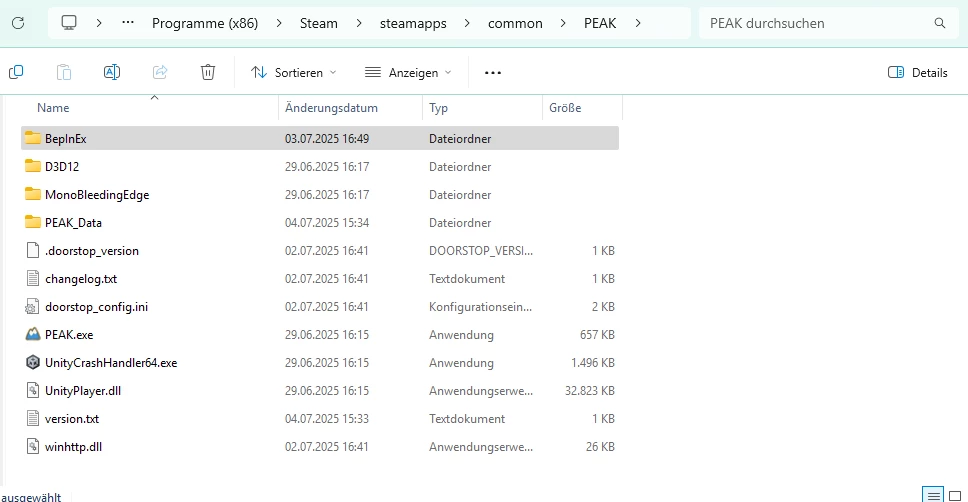
Task: Select the D3D12 folder icon
Action: tap(33, 166)
